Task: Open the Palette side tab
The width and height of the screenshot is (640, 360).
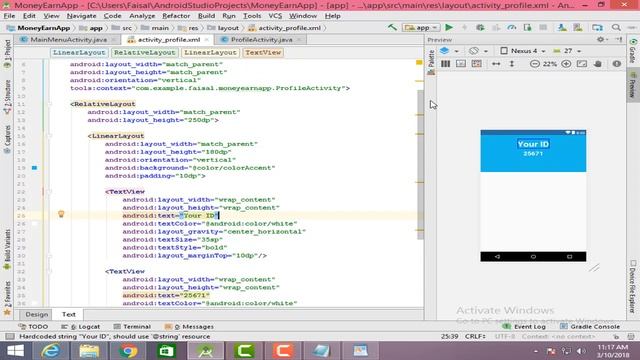Action: [431, 62]
